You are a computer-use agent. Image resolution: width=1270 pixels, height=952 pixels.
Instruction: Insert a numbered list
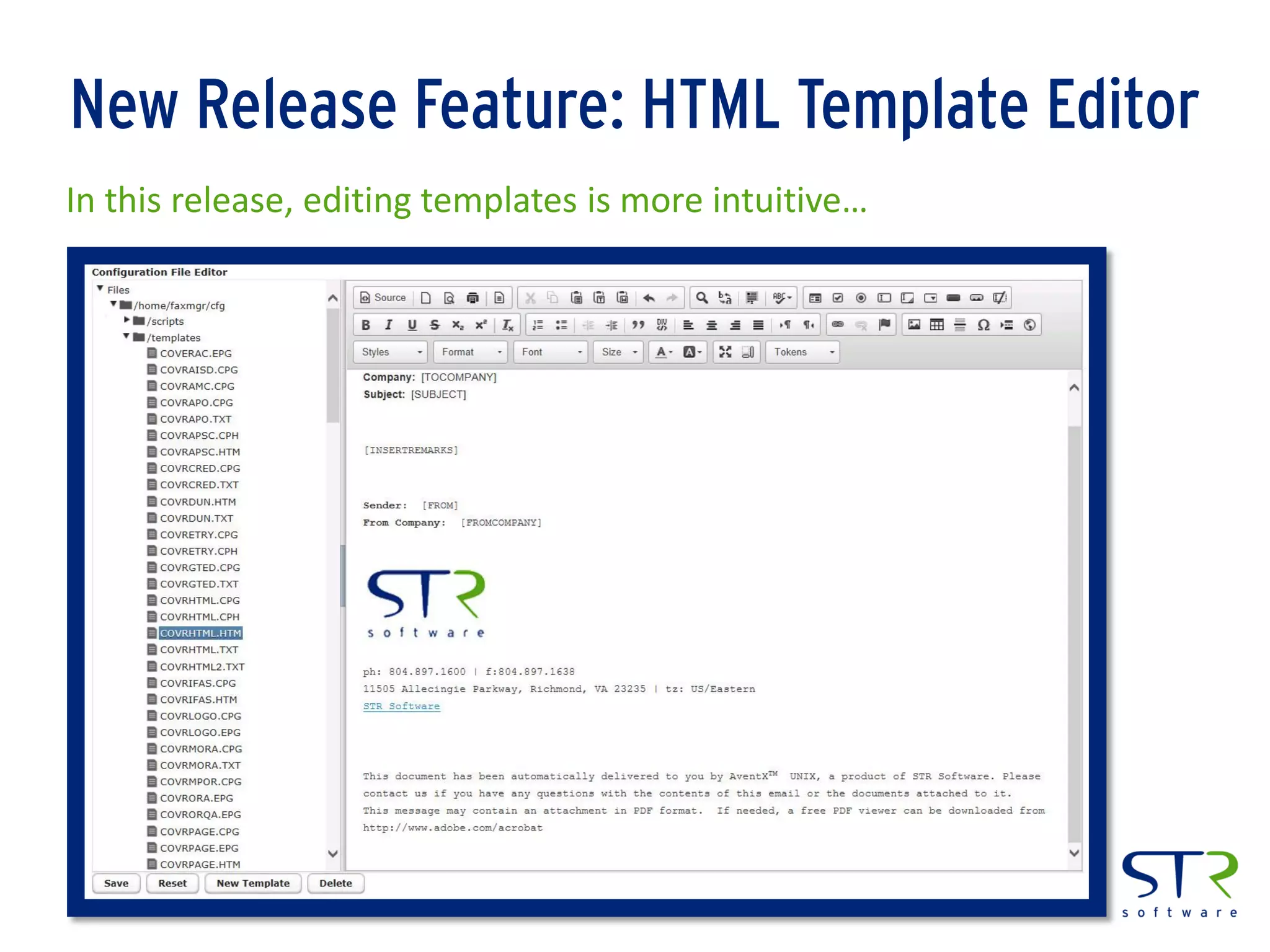(x=538, y=325)
